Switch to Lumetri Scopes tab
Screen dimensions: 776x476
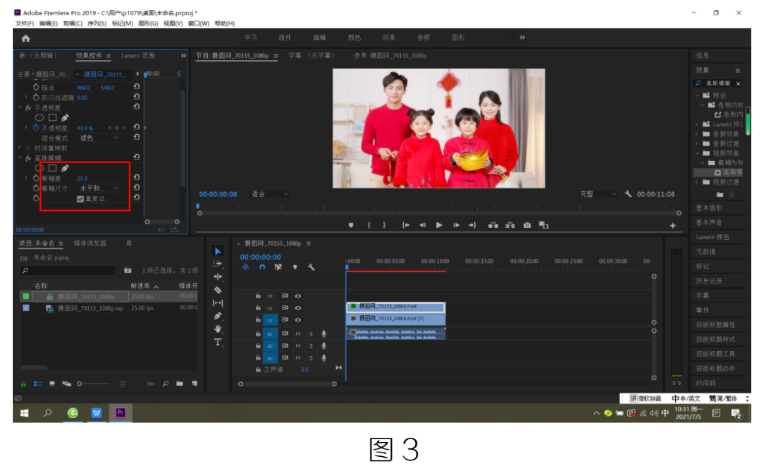(x=138, y=56)
